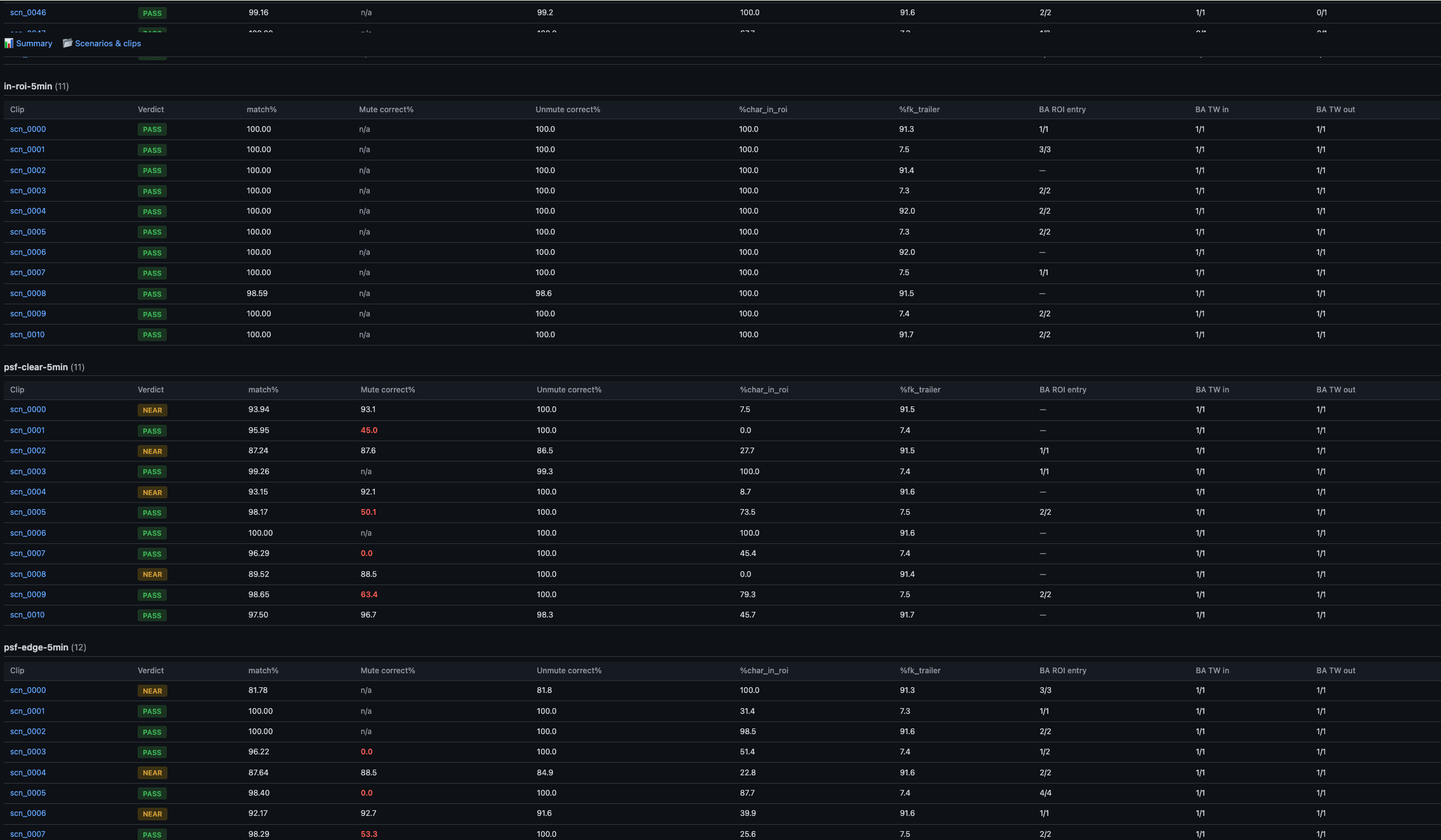This screenshot has height=840, width=1441.
Task: Click the NEAR badge for psf-edge-5min scn_0000
Action: click(x=152, y=691)
